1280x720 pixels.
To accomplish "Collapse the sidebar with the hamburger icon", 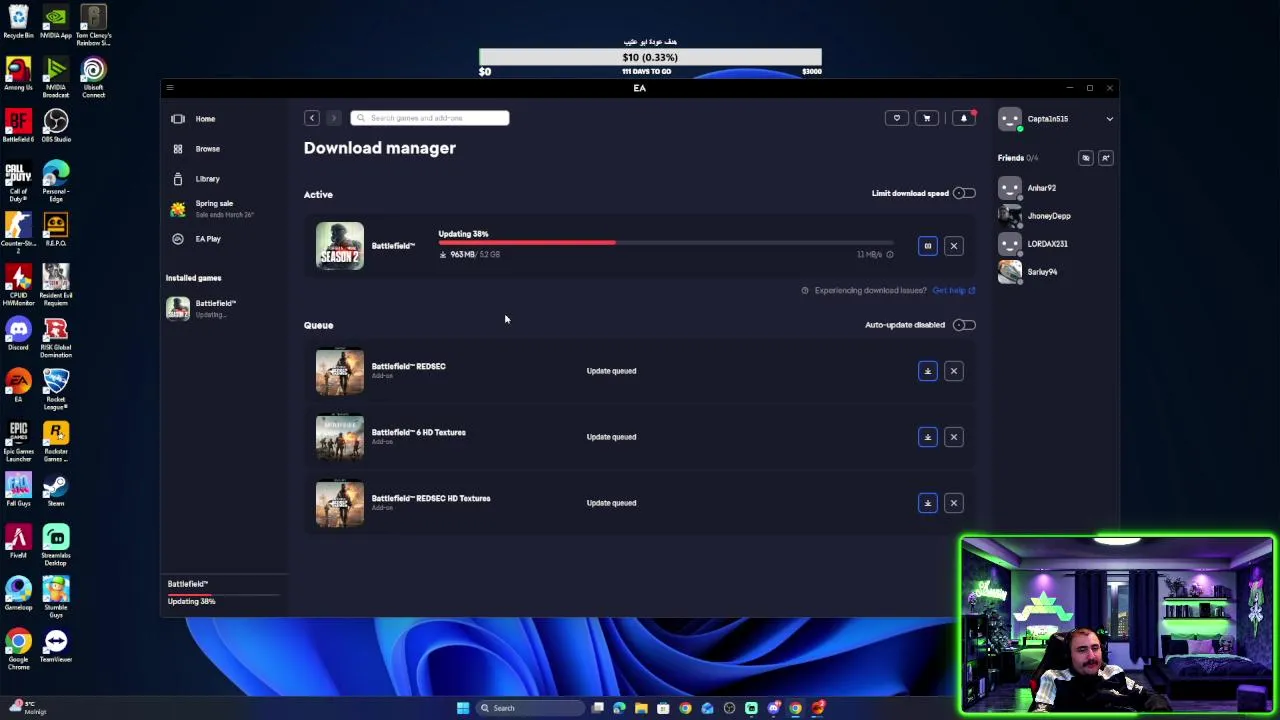I will 170,88.
